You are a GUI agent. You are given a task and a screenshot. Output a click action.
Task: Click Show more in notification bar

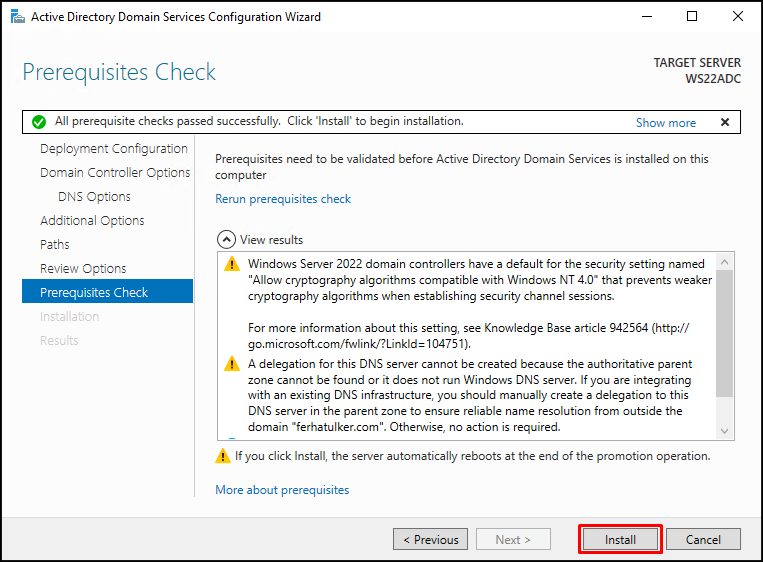point(666,123)
